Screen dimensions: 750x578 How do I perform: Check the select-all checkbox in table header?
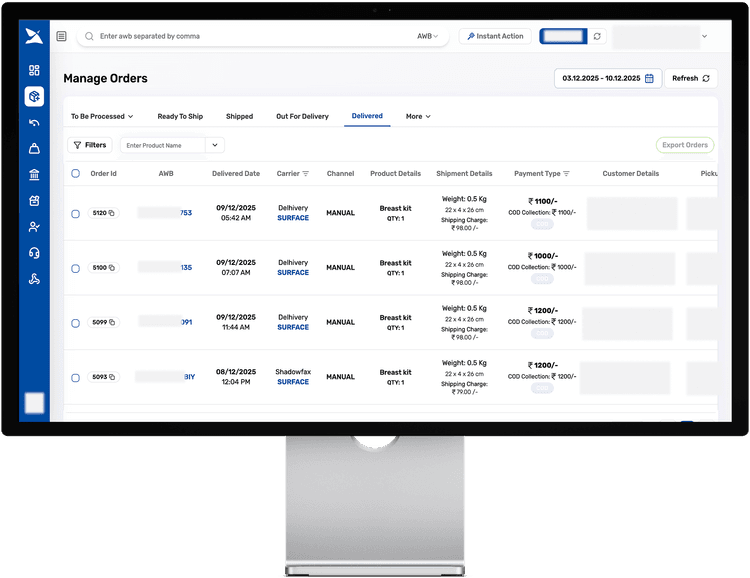point(75,174)
